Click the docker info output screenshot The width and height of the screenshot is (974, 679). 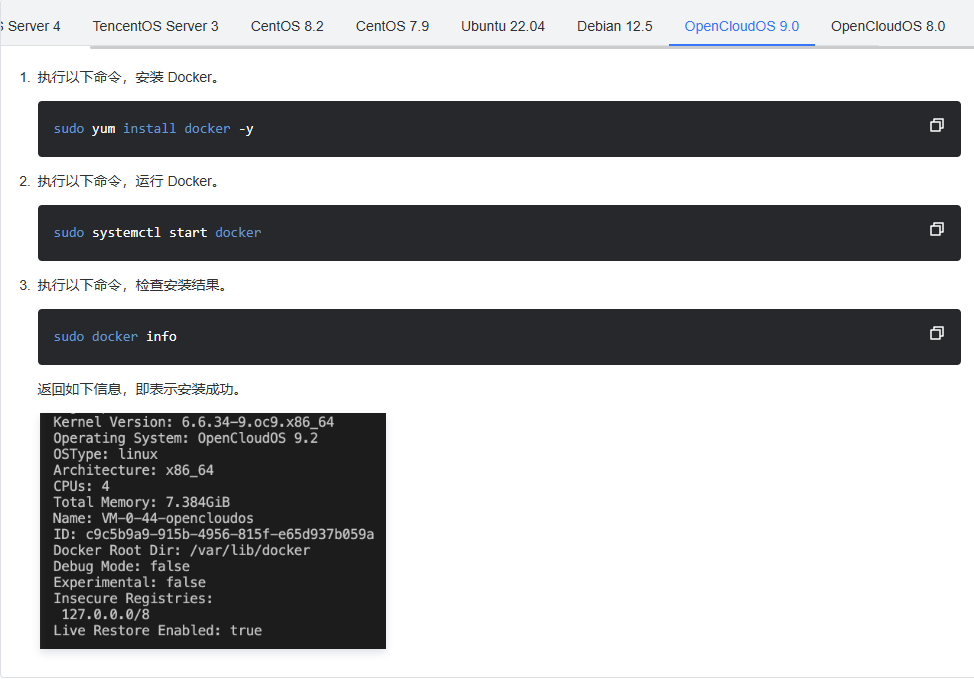click(x=213, y=531)
